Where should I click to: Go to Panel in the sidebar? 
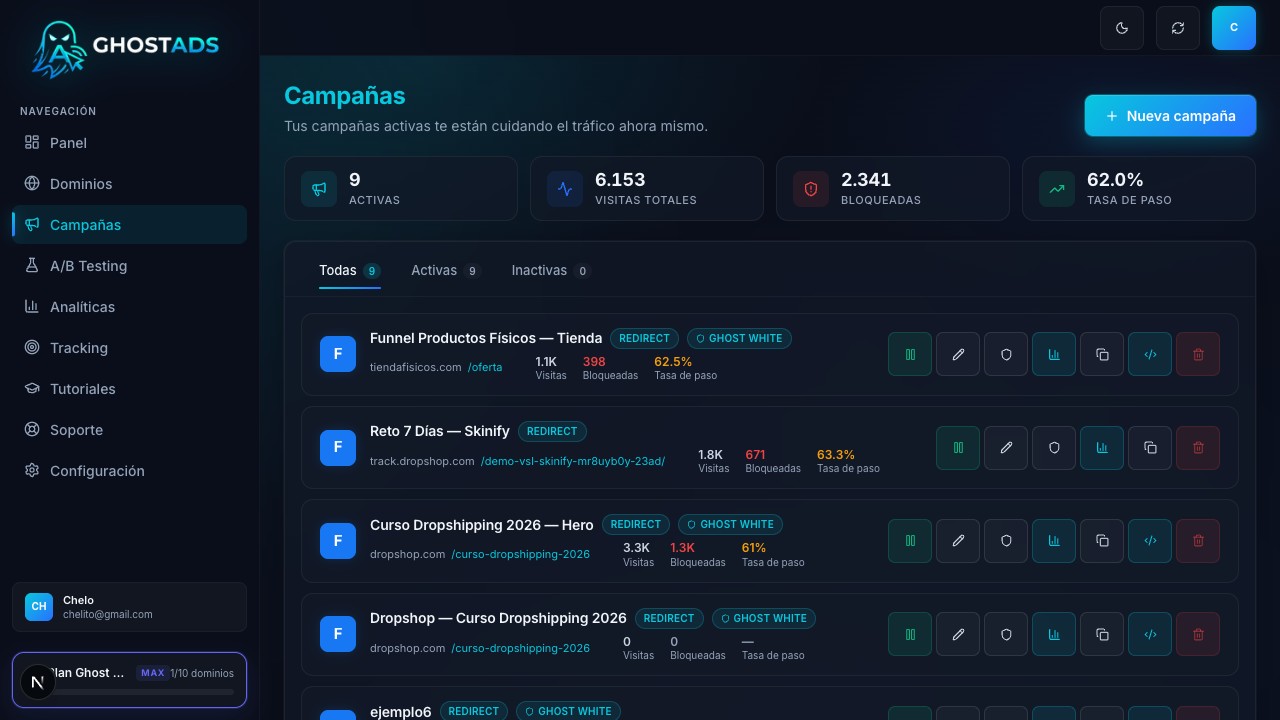tap(129, 143)
